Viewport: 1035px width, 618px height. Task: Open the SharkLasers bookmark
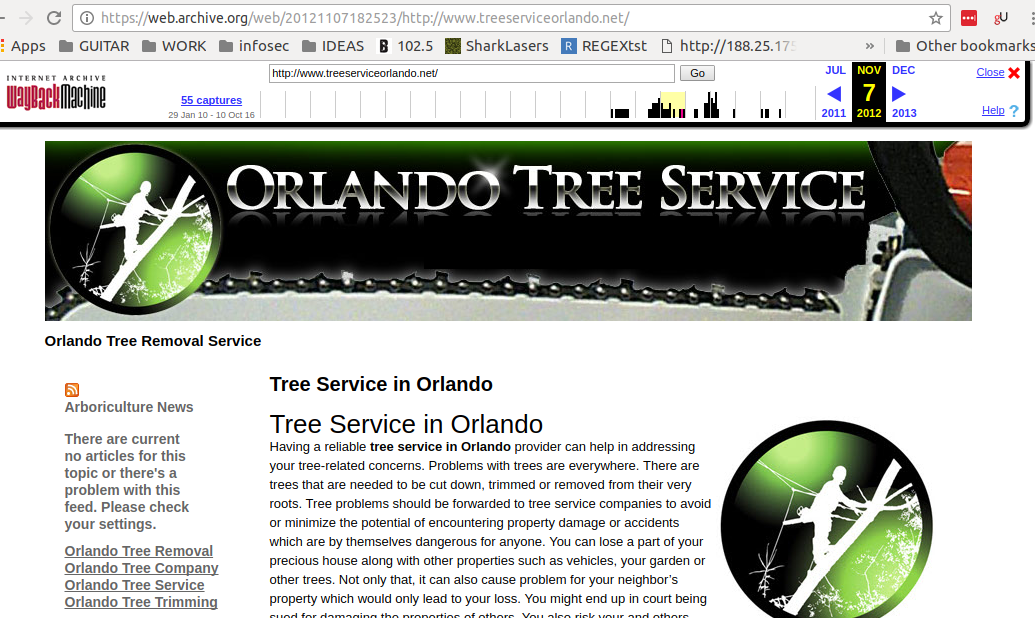pos(496,46)
